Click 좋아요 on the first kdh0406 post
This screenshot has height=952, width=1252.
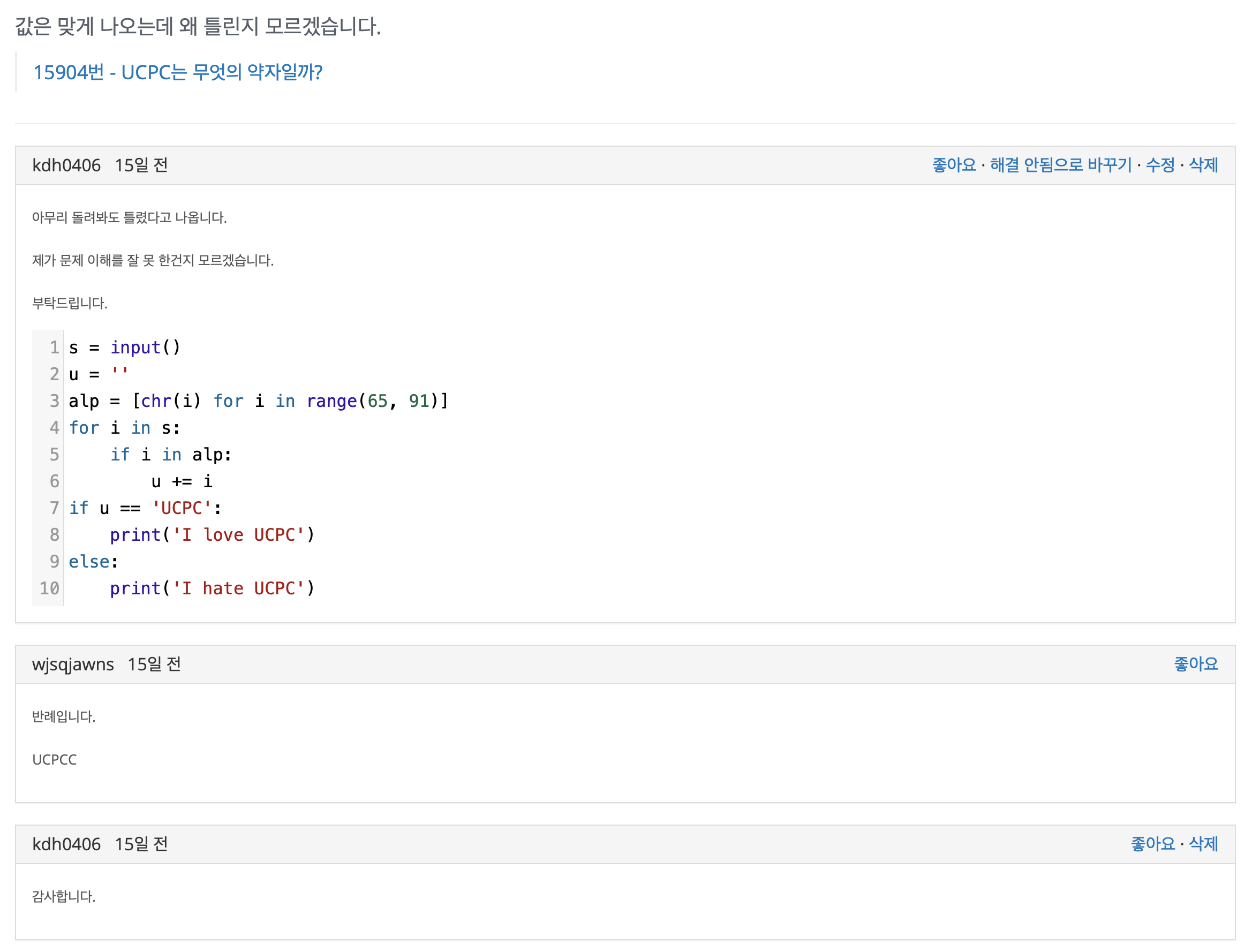coord(953,165)
